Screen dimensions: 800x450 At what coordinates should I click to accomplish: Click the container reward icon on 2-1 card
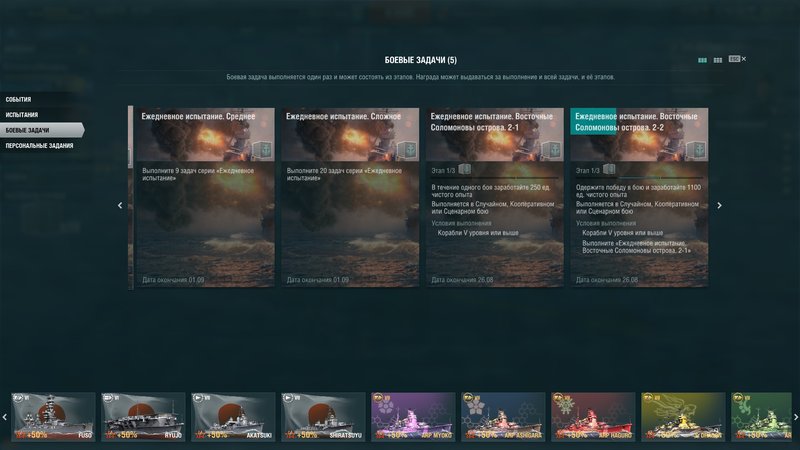click(x=551, y=151)
